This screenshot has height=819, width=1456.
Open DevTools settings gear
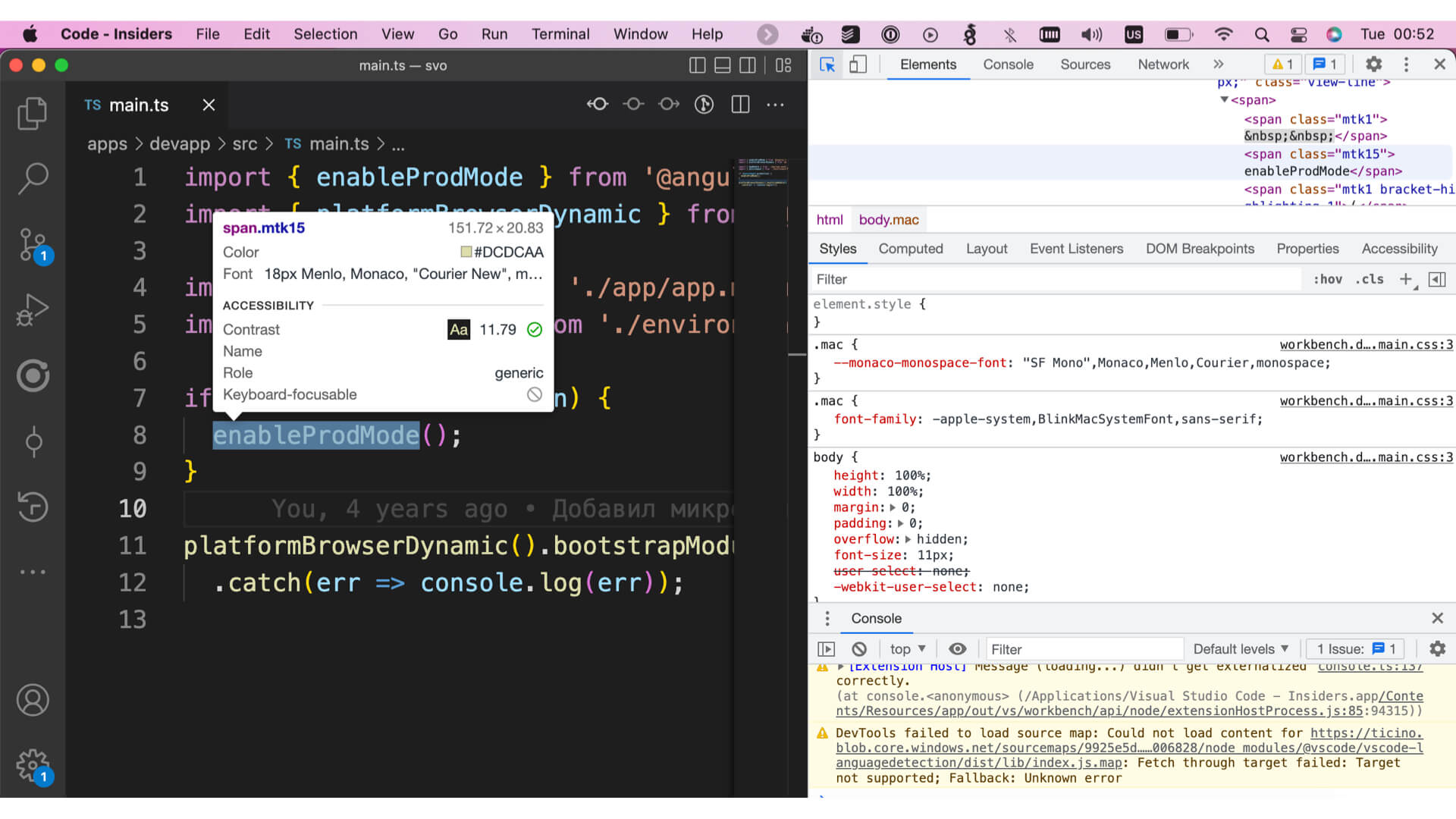(1373, 64)
